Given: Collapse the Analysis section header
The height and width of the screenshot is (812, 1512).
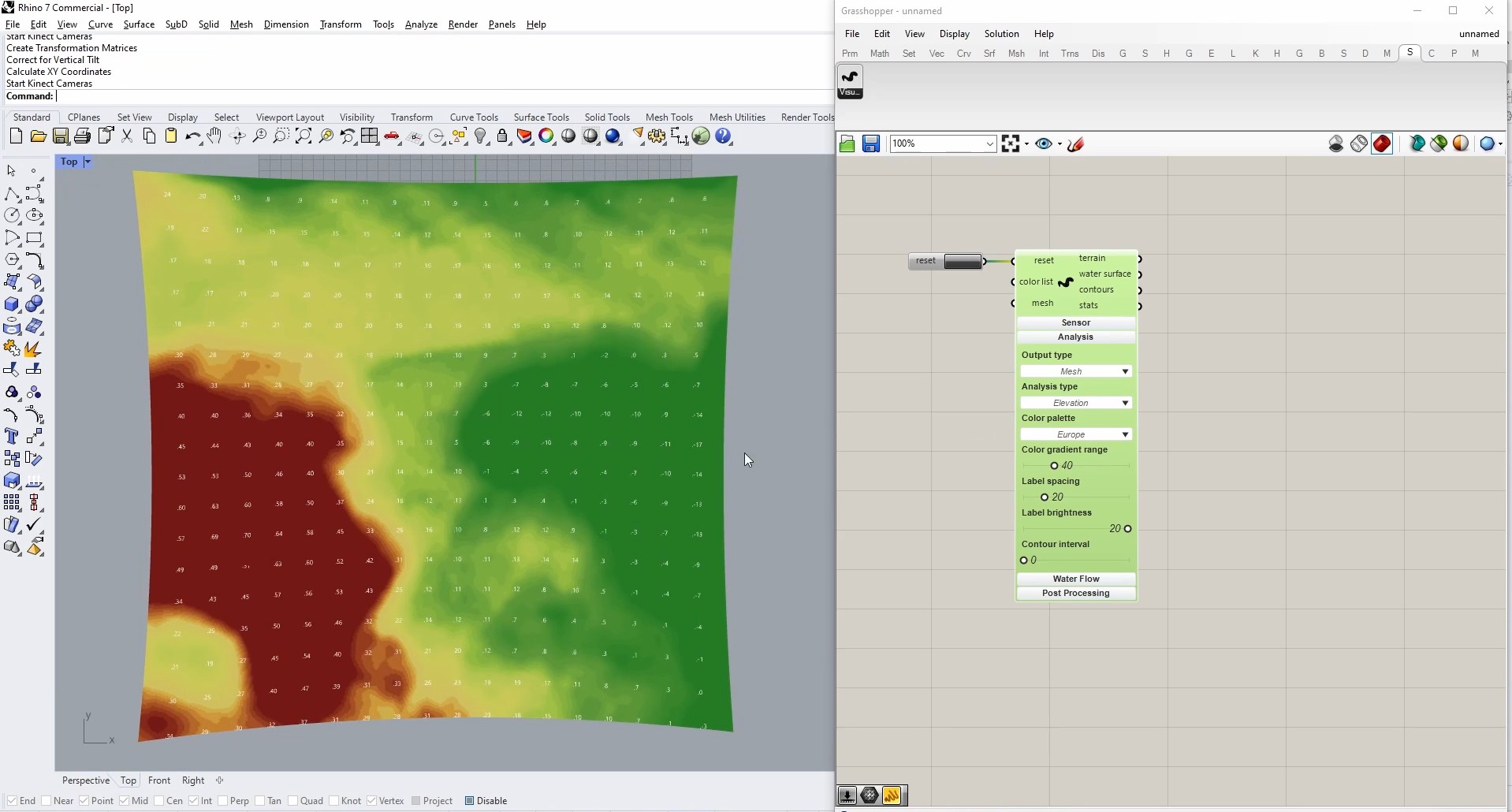Looking at the screenshot, I should [1076, 337].
